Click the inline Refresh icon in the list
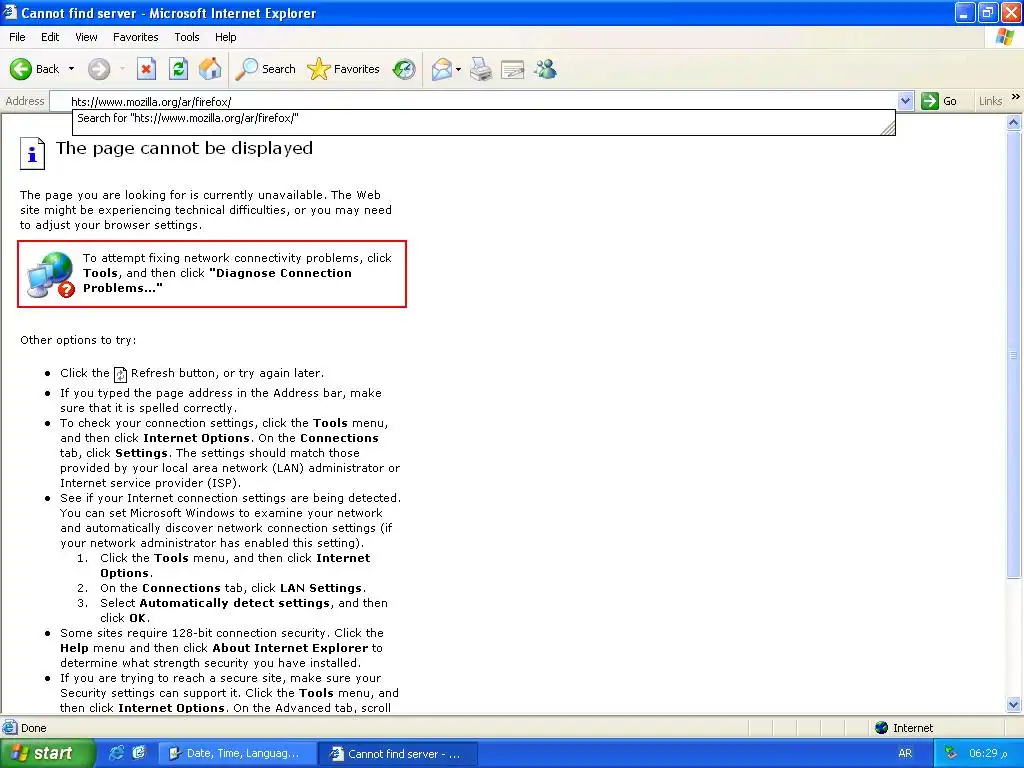The image size is (1024, 768). [x=120, y=374]
